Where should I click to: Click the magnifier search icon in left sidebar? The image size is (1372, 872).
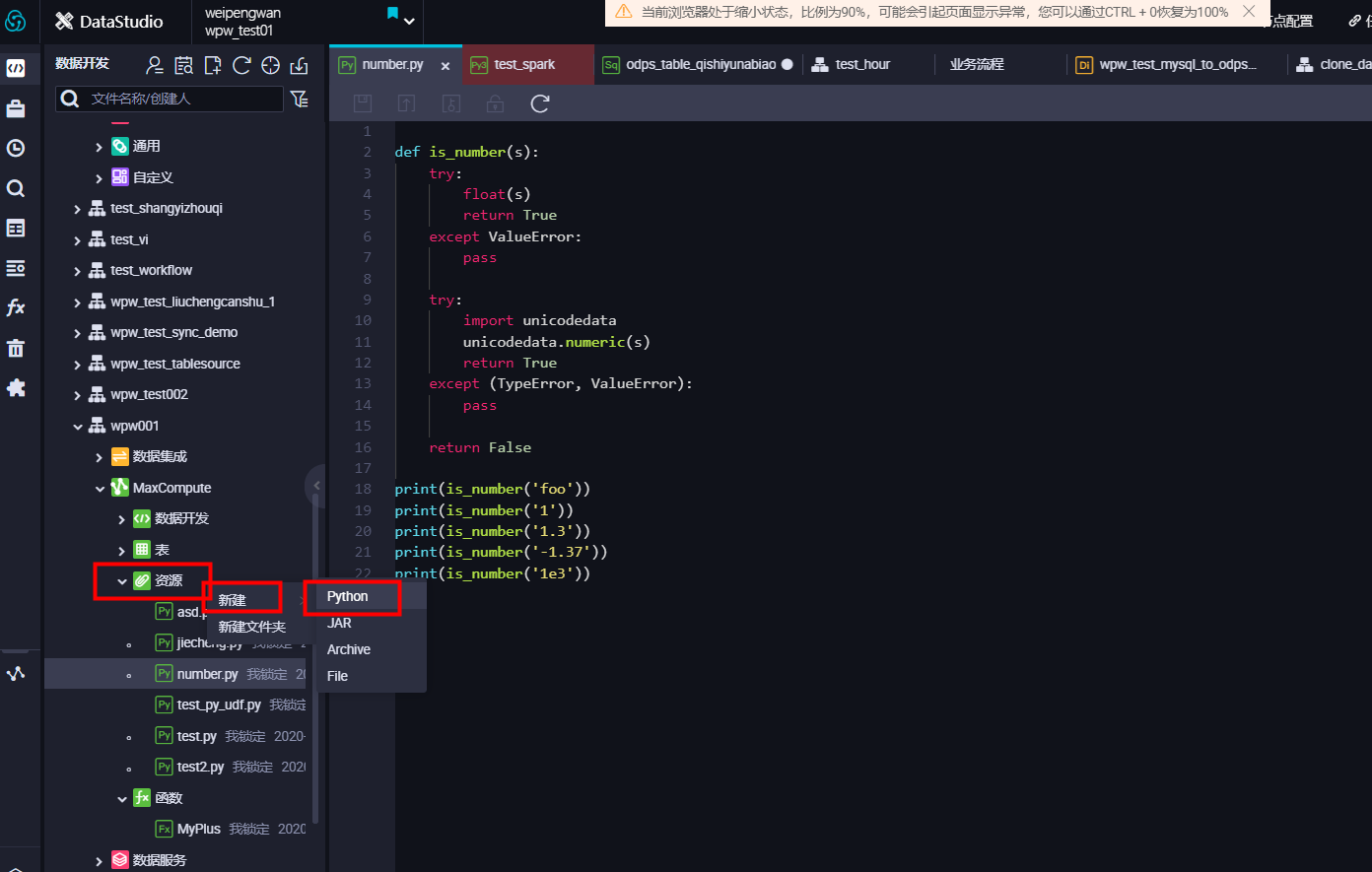[x=16, y=188]
